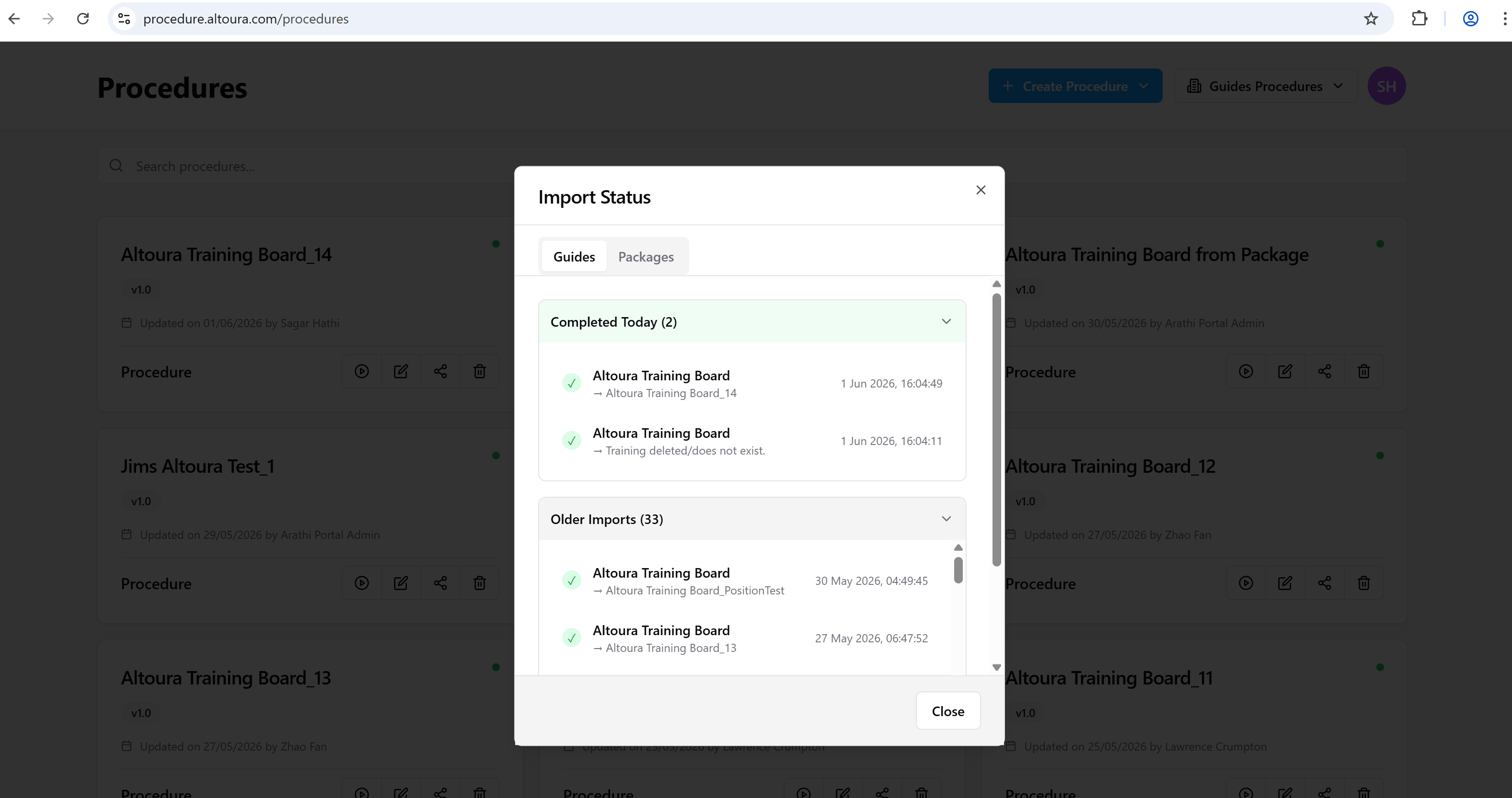Click the Import Status dialog heading
Viewport: 1512px width, 798px height.
[x=594, y=197]
